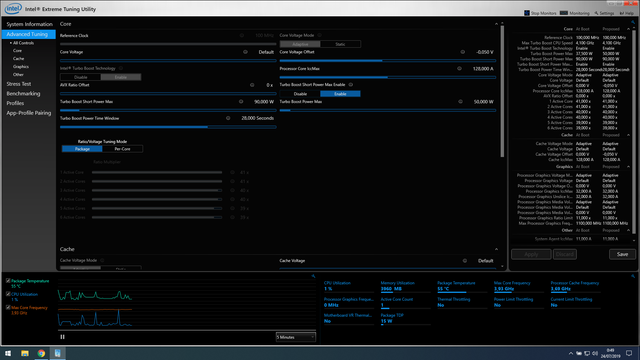
Task: Open App-Profile Pairing in the sidebar
Action: 29,113
